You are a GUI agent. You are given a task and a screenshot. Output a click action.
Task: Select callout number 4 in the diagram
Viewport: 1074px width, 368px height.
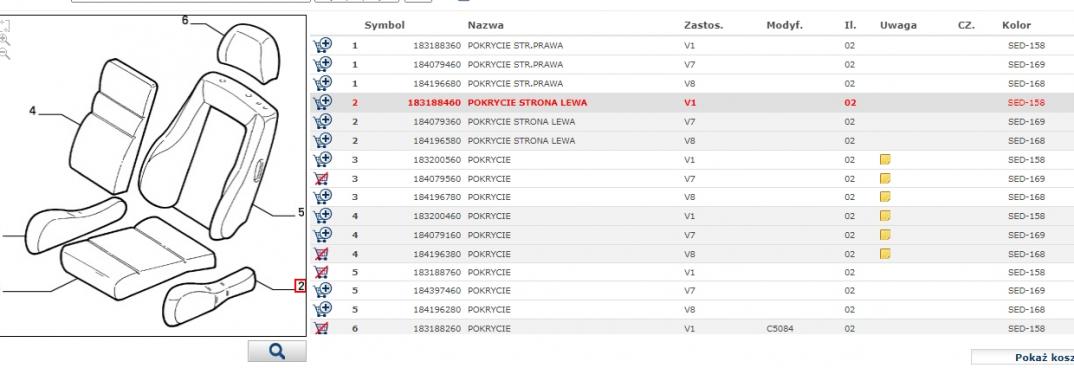[32, 110]
